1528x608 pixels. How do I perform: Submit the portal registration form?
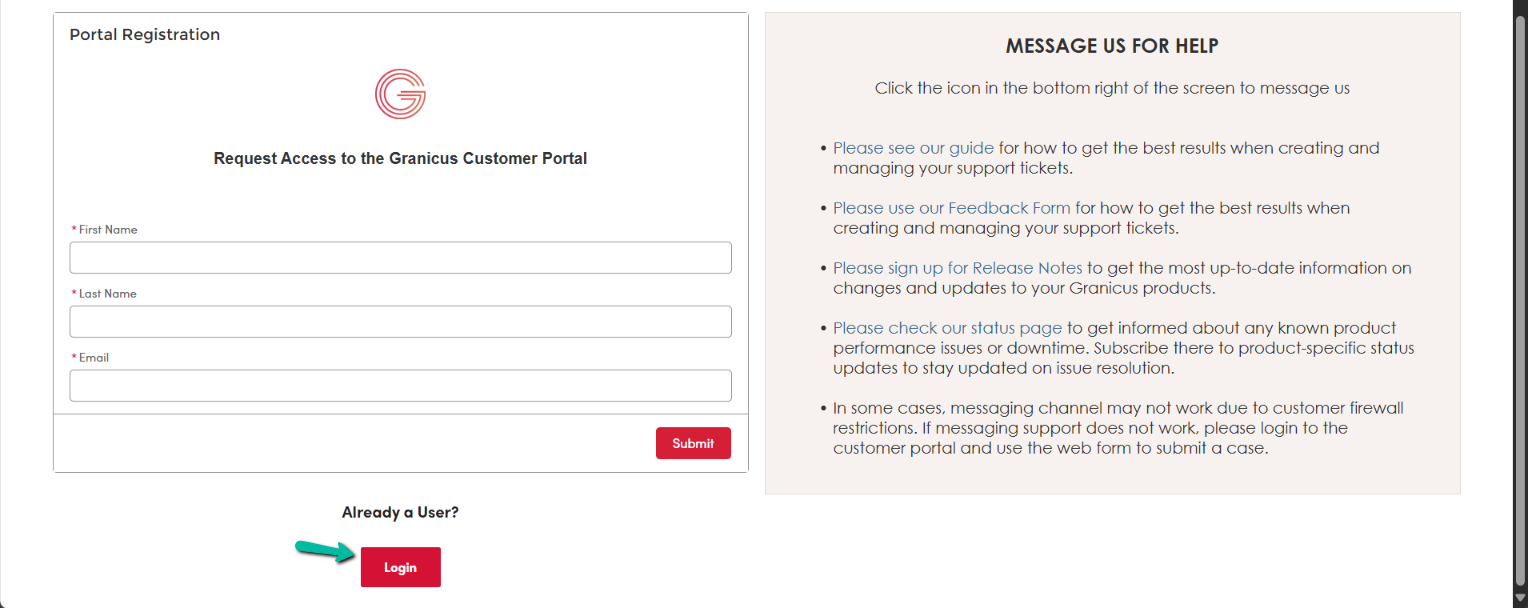pyautogui.click(x=693, y=443)
